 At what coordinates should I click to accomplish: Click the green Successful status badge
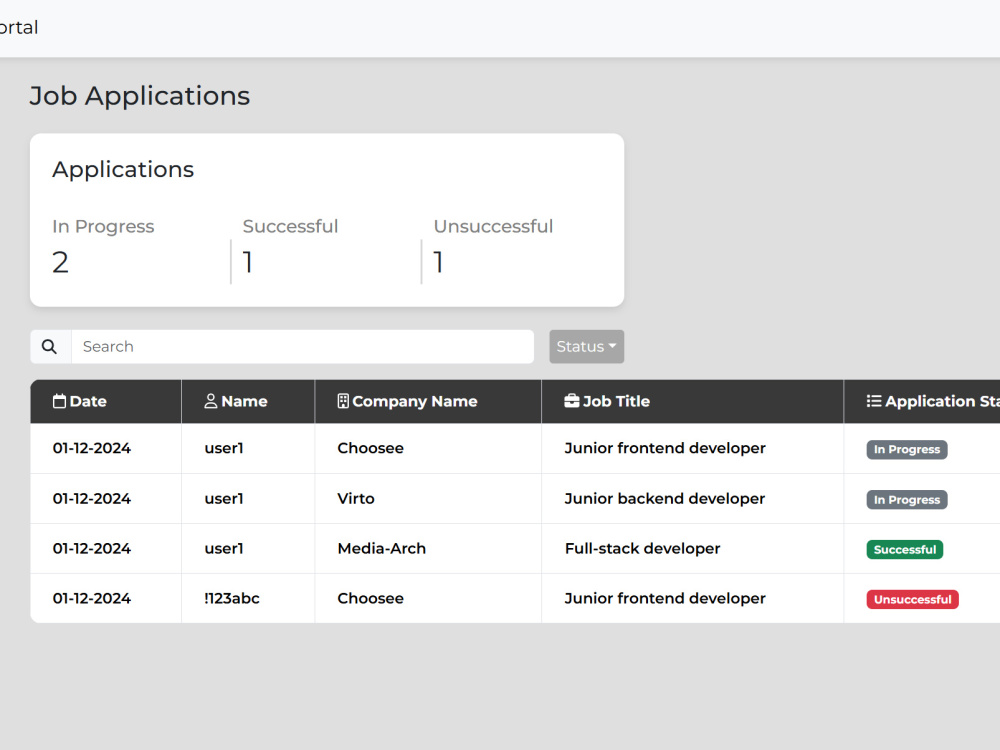coord(904,550)
